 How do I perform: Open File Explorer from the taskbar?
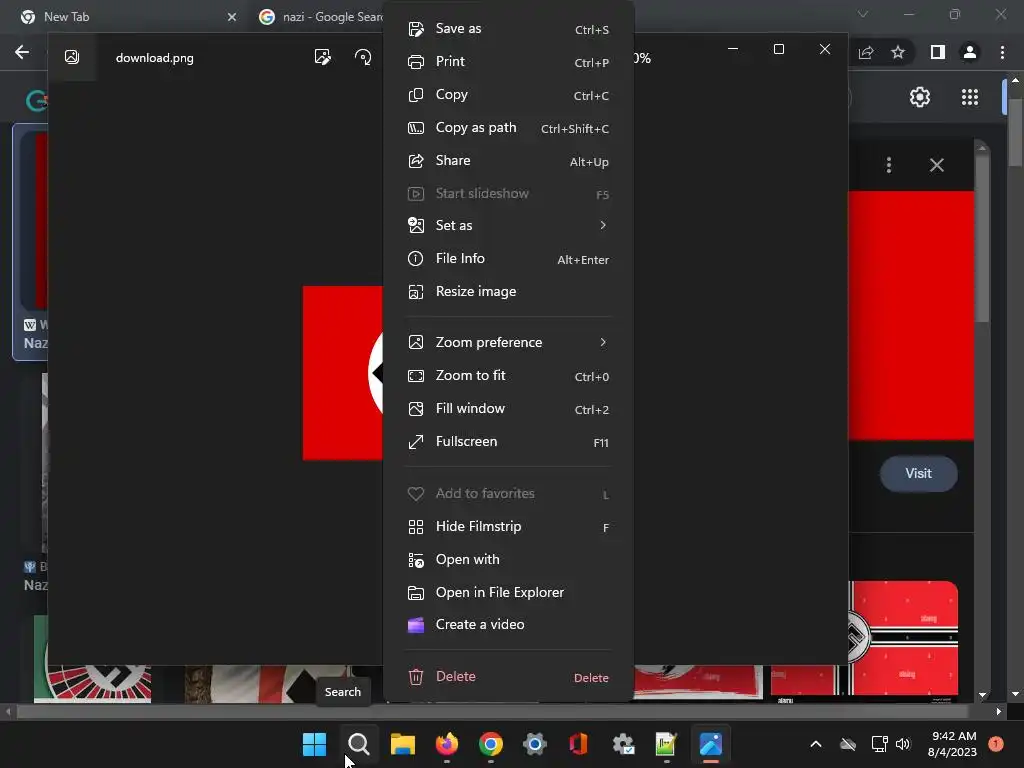[403, 744]
